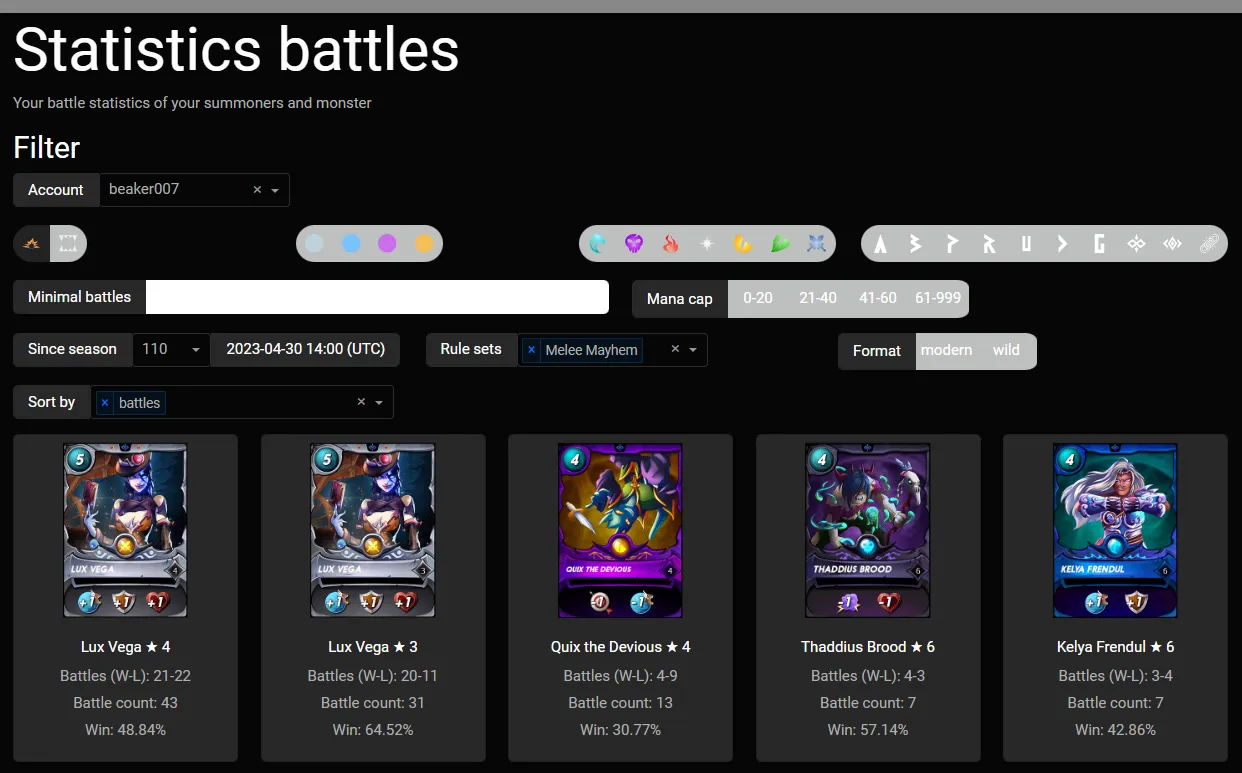
Task: Clear the beaker007 account selection
Action: click(257, 190)
